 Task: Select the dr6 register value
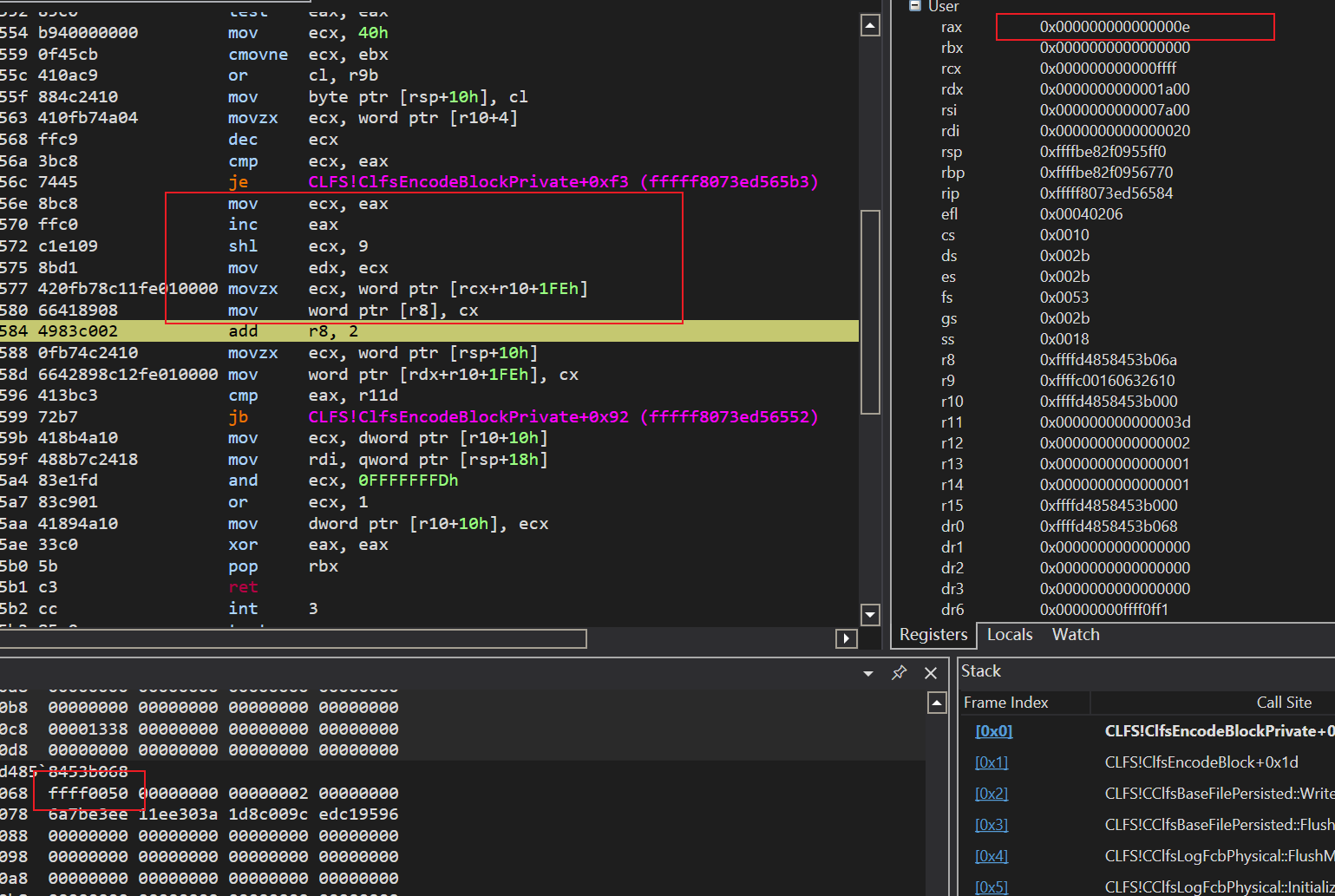click(x=1103, y=610)
